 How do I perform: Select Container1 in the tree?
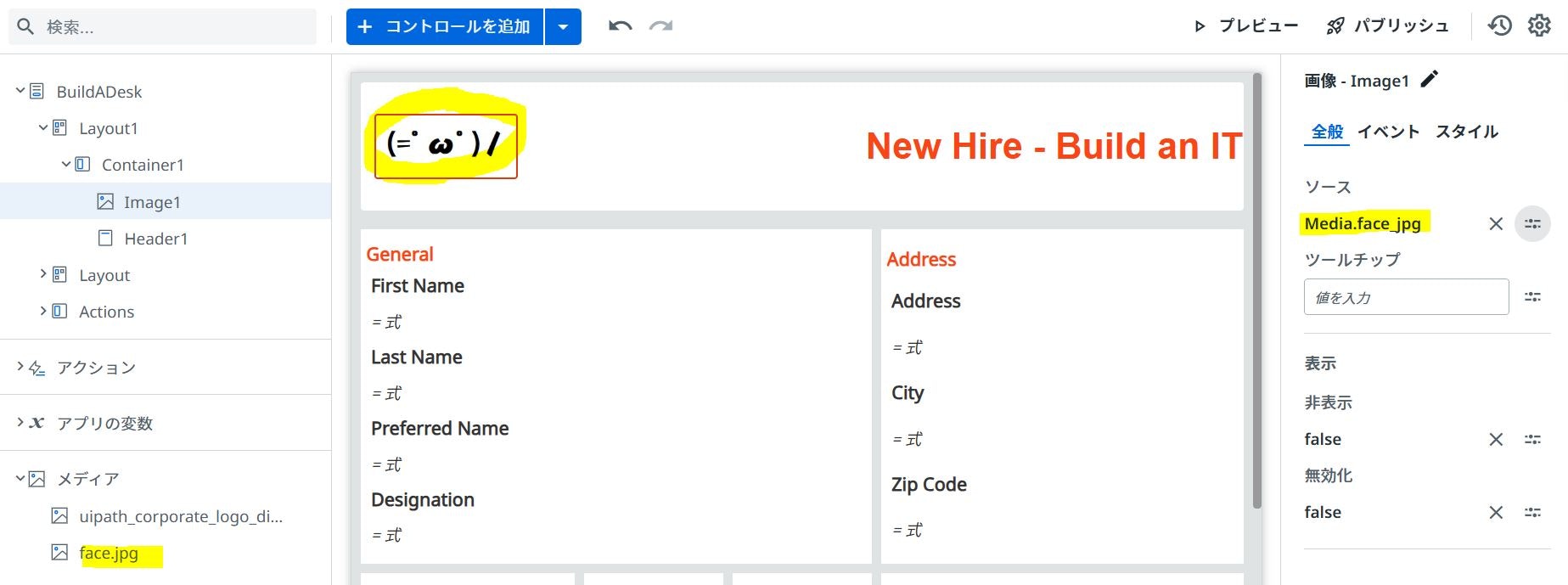pos(143,165)
